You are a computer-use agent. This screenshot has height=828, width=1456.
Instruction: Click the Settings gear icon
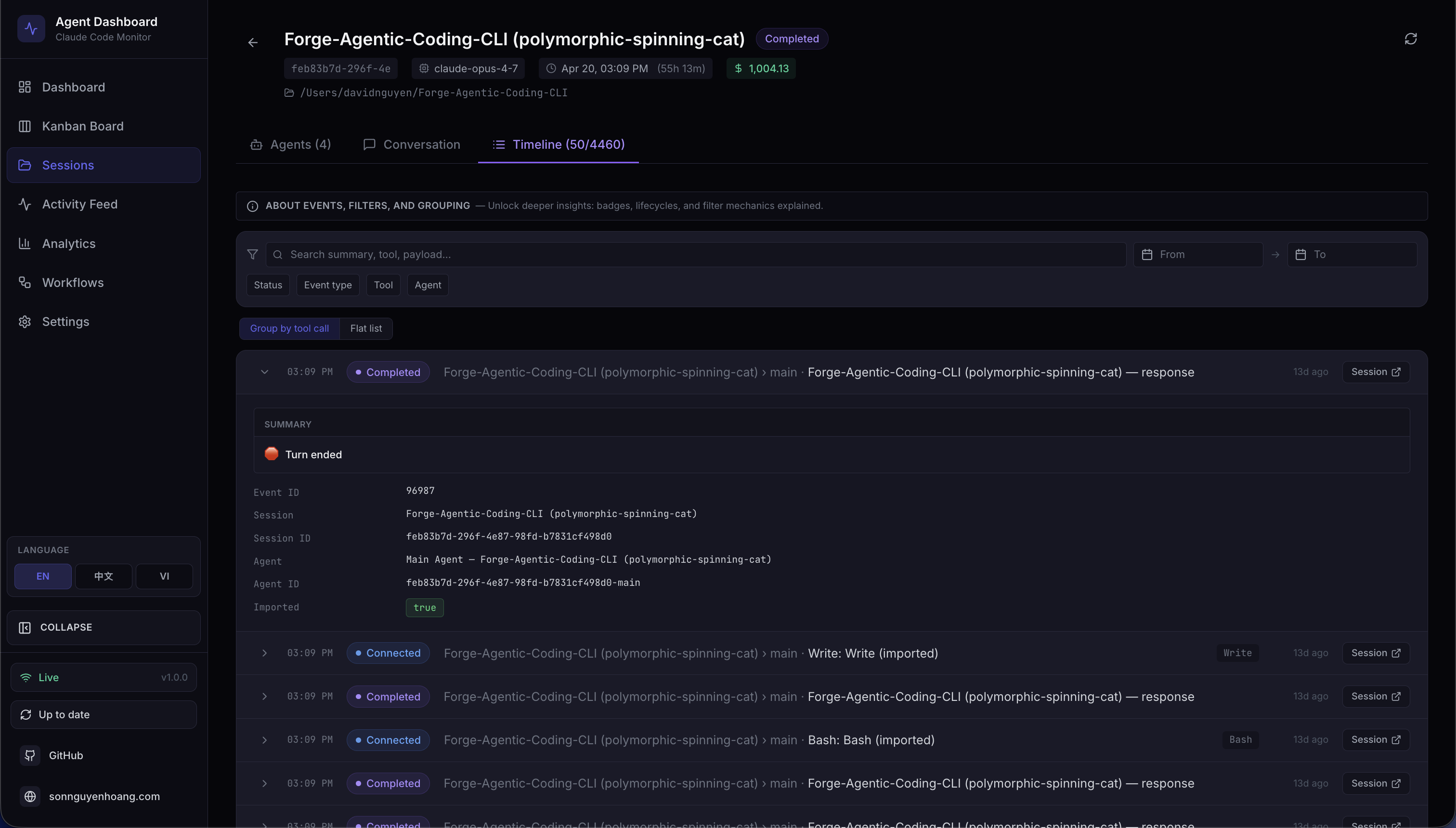click(x=25, y=322)
